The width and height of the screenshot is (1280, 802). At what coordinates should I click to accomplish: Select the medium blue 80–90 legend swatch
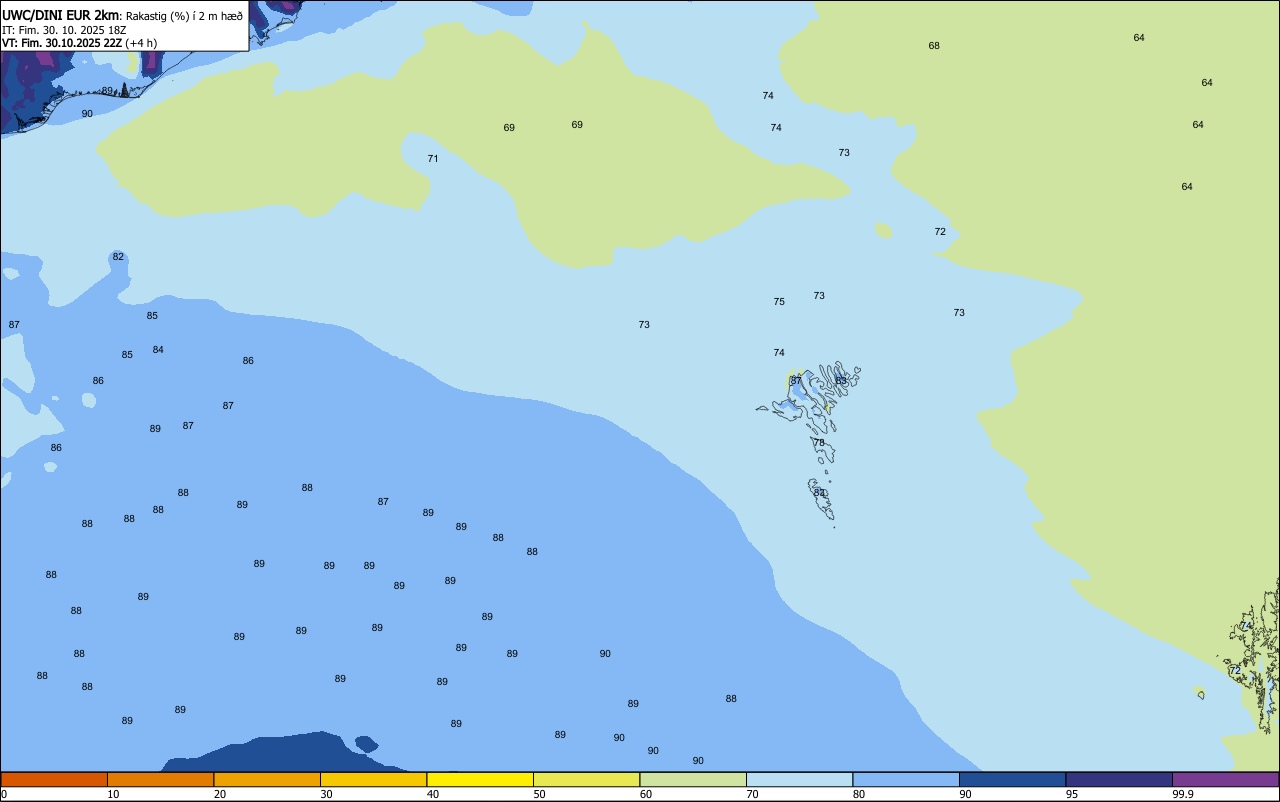pos(906,779)
